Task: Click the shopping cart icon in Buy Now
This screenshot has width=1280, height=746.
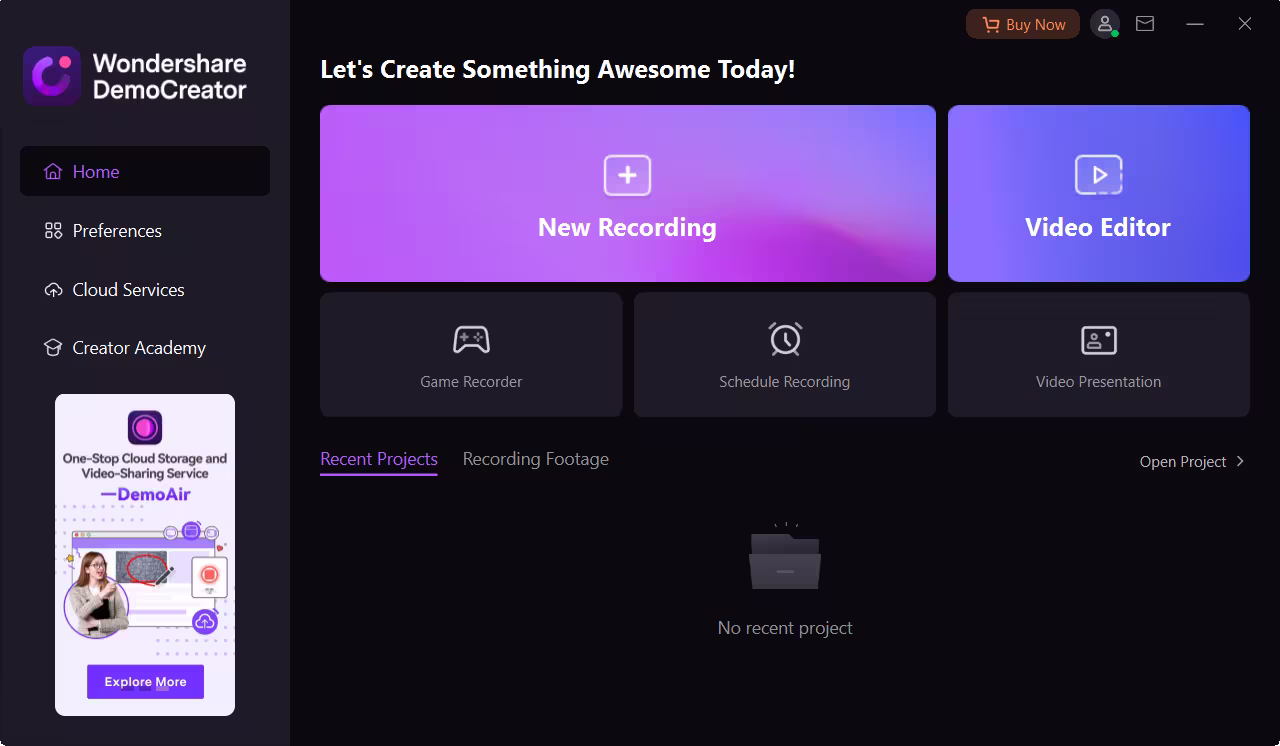Action: (x=991, y=25)
